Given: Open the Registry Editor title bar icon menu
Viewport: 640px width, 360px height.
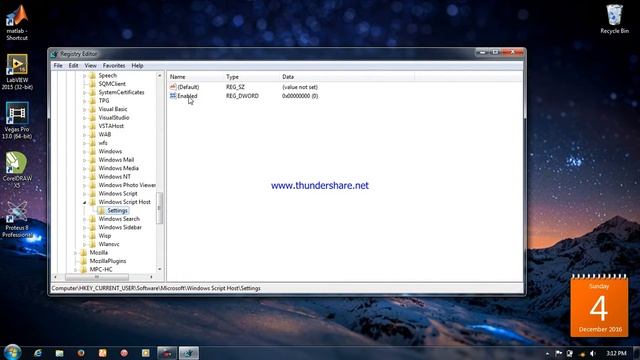Looking at the screenshot, I should point(54,54).
